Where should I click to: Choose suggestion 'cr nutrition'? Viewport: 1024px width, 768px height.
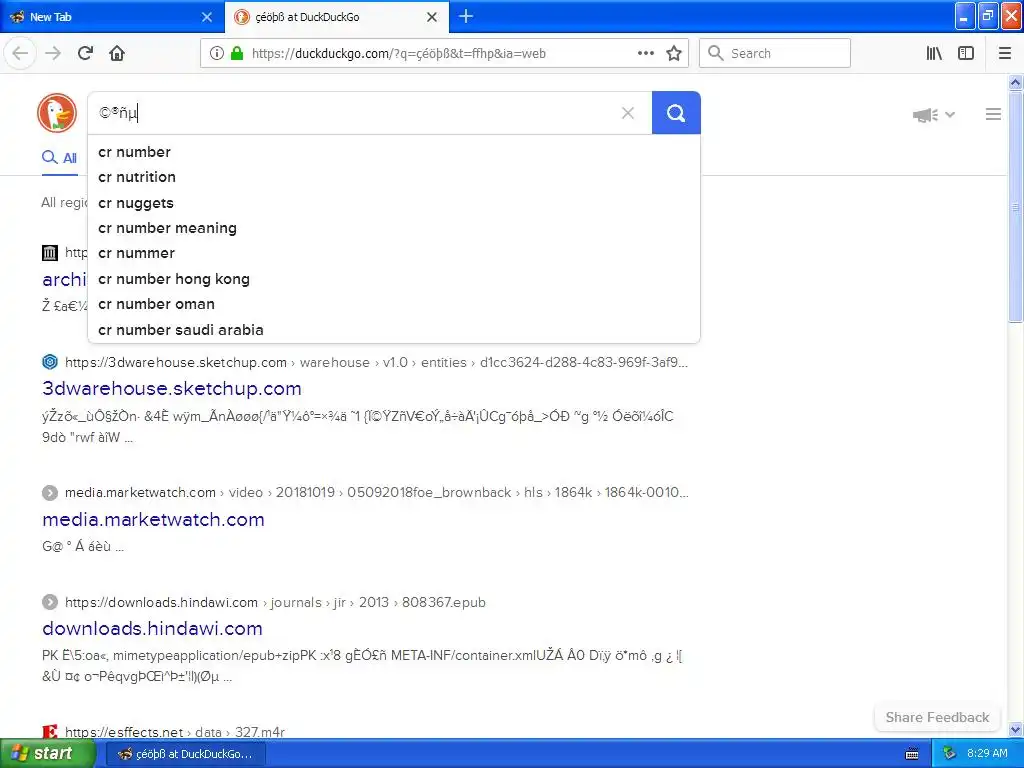pos(394,177)
